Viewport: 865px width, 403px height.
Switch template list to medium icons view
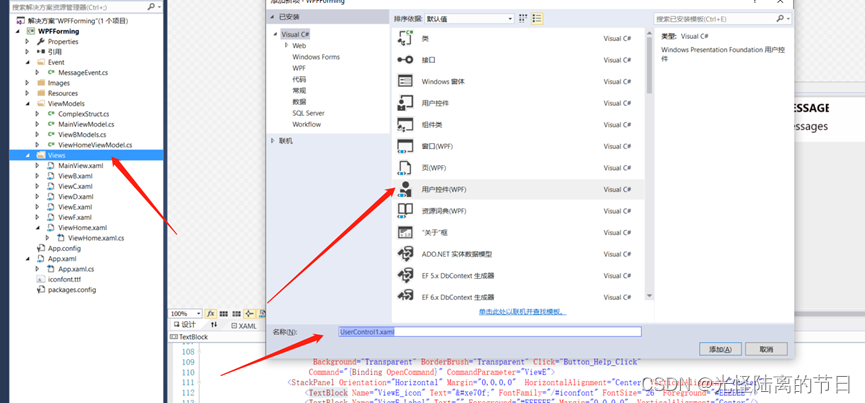point(537,18)
